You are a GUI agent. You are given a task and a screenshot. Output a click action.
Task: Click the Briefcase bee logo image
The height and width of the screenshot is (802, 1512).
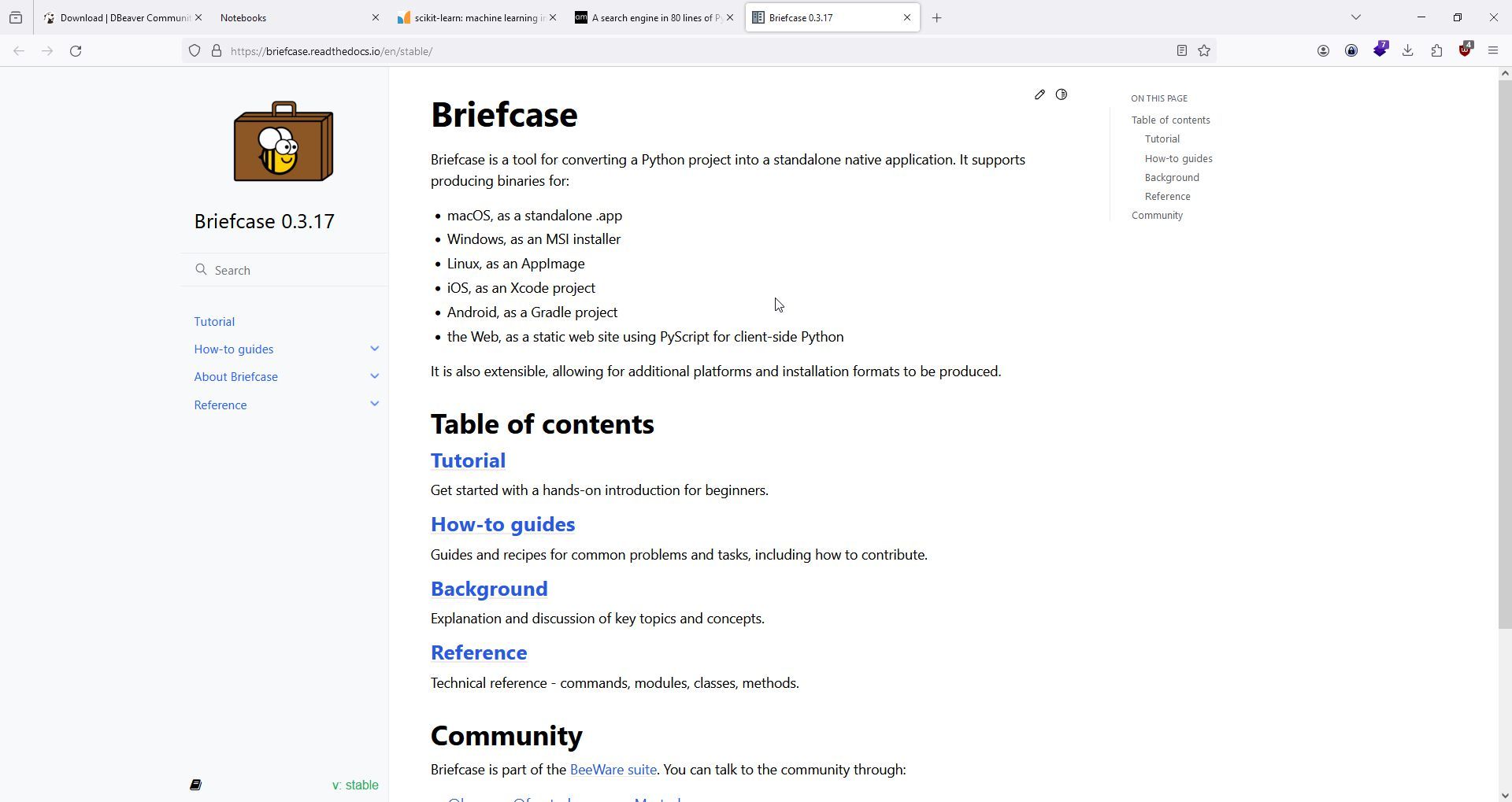coord(283,142)
